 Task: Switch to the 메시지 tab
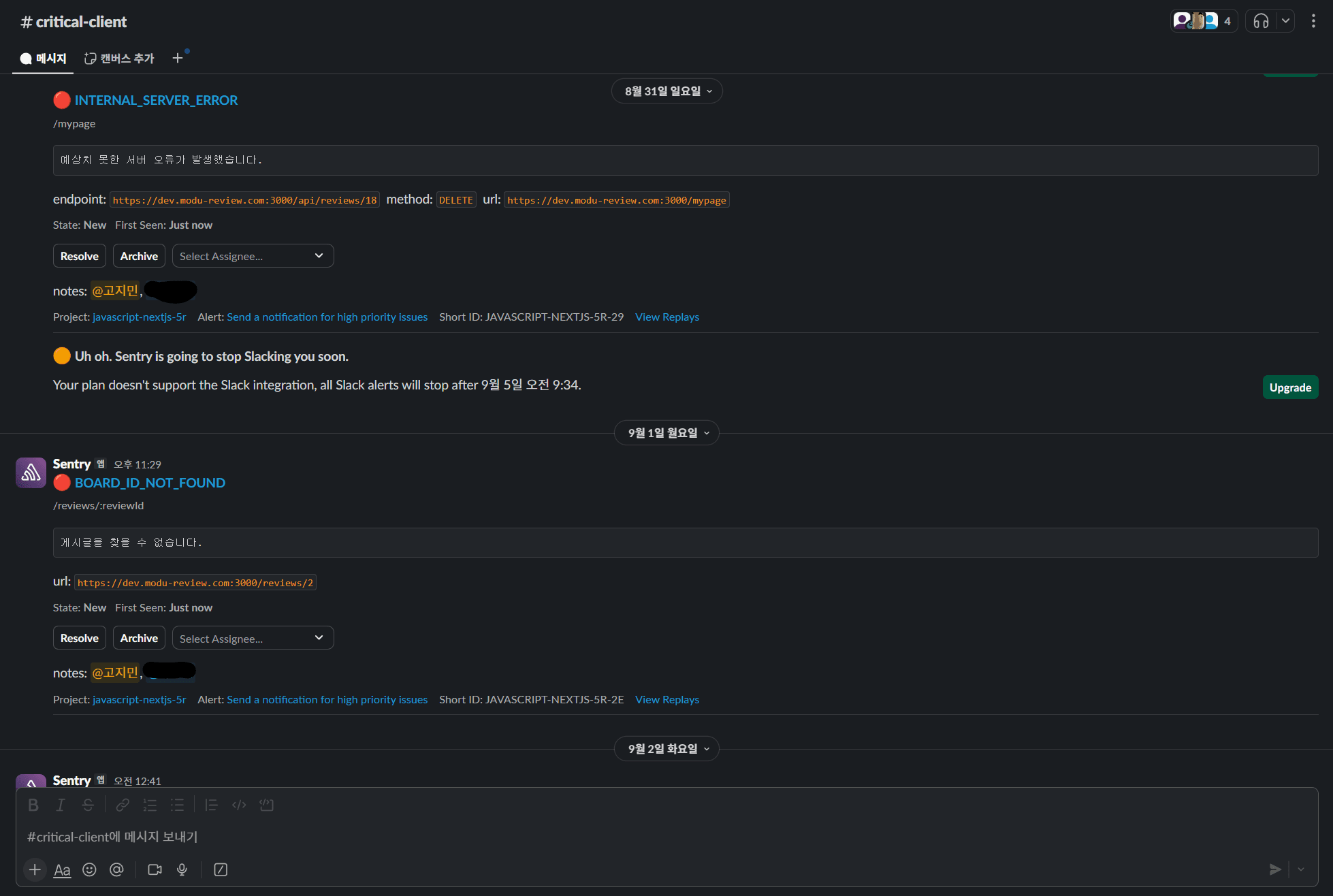coord(44,59)
